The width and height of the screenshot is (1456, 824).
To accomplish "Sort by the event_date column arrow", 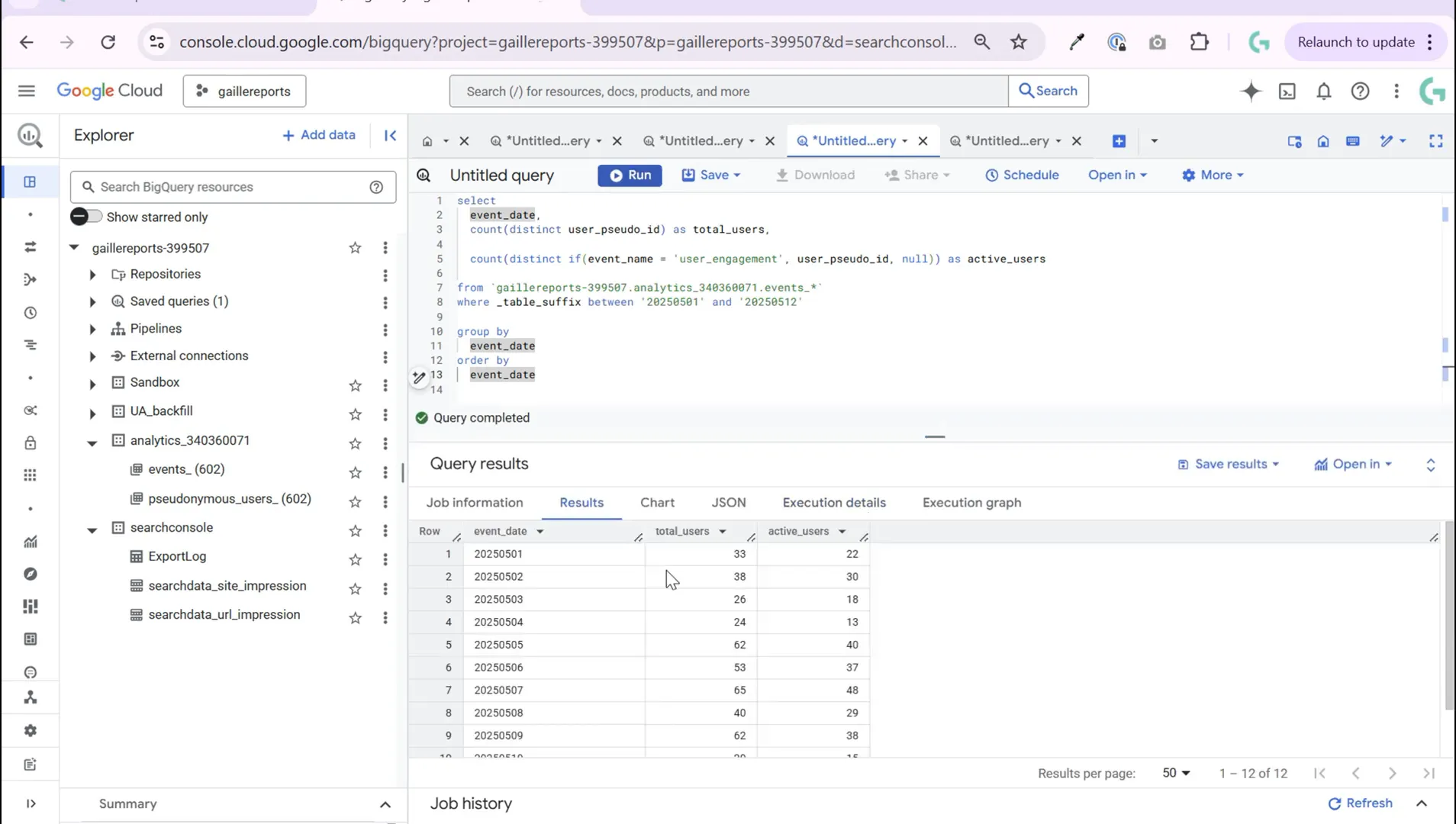I will [x=540, y=531].
